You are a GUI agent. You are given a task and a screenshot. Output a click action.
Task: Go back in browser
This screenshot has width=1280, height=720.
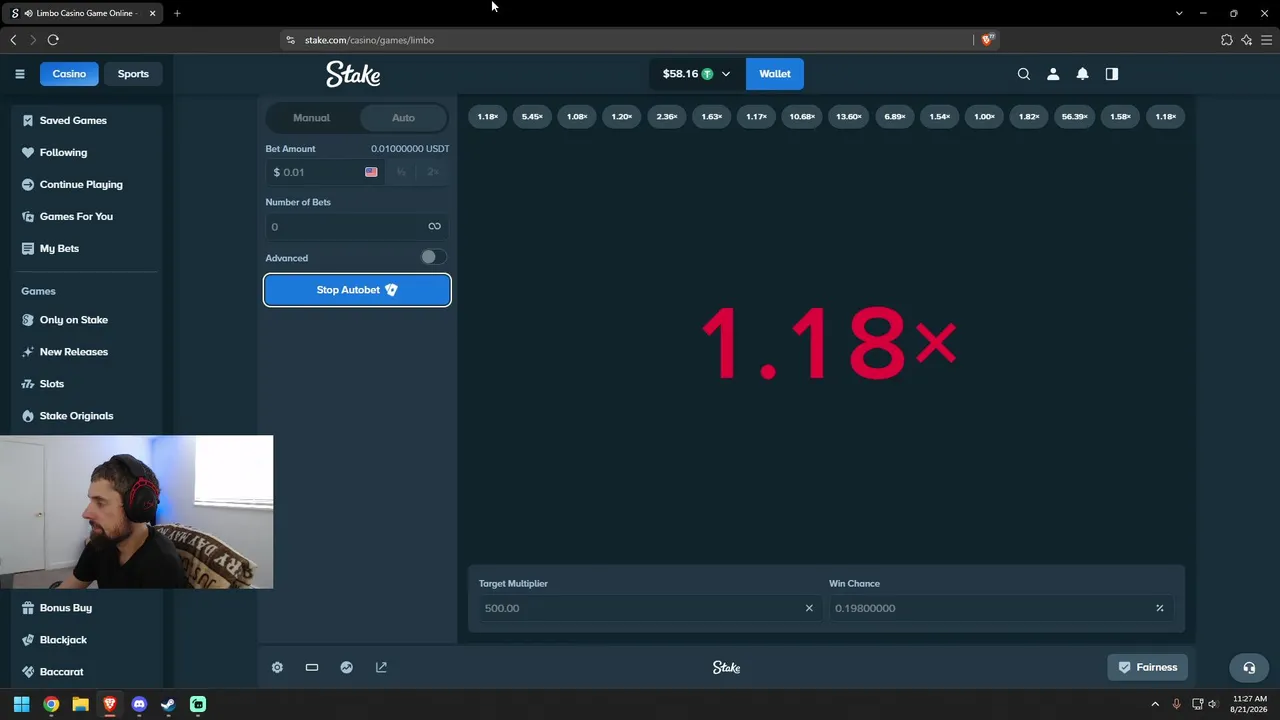13,40
